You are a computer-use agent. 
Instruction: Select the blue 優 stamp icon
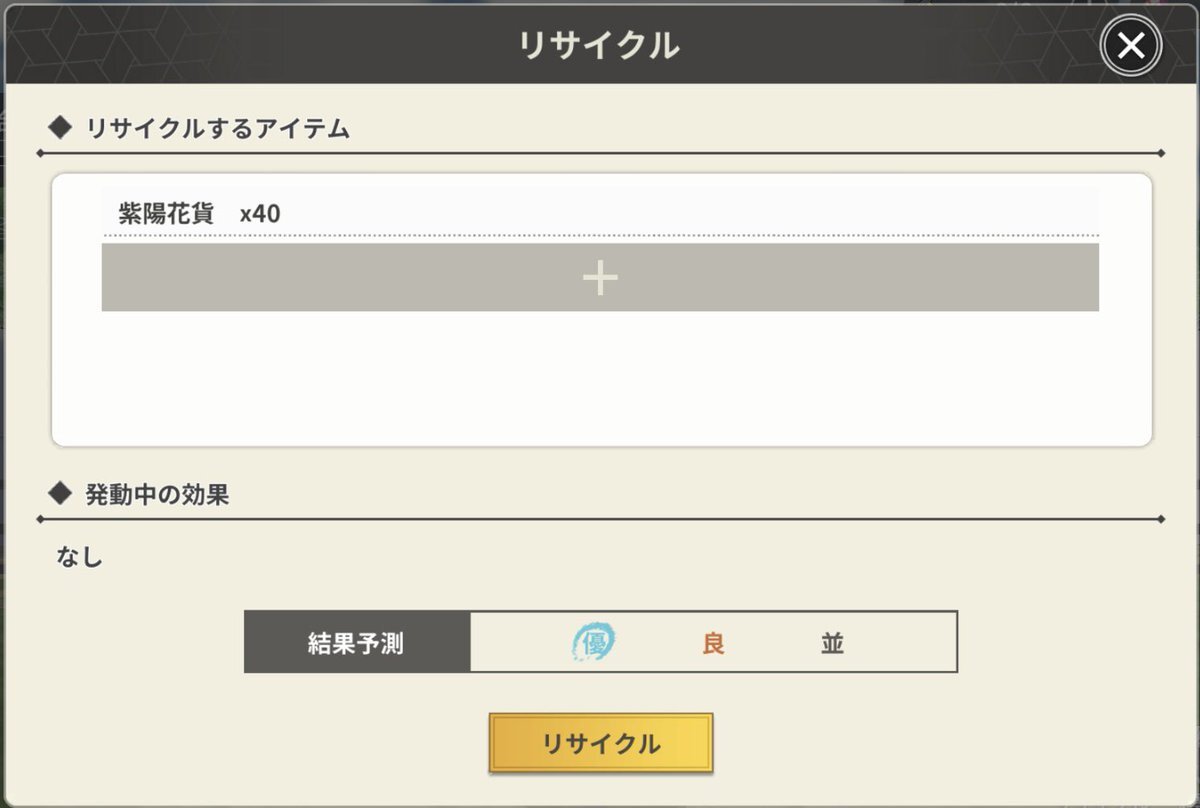pyautogui.click(x=593, y=642)
